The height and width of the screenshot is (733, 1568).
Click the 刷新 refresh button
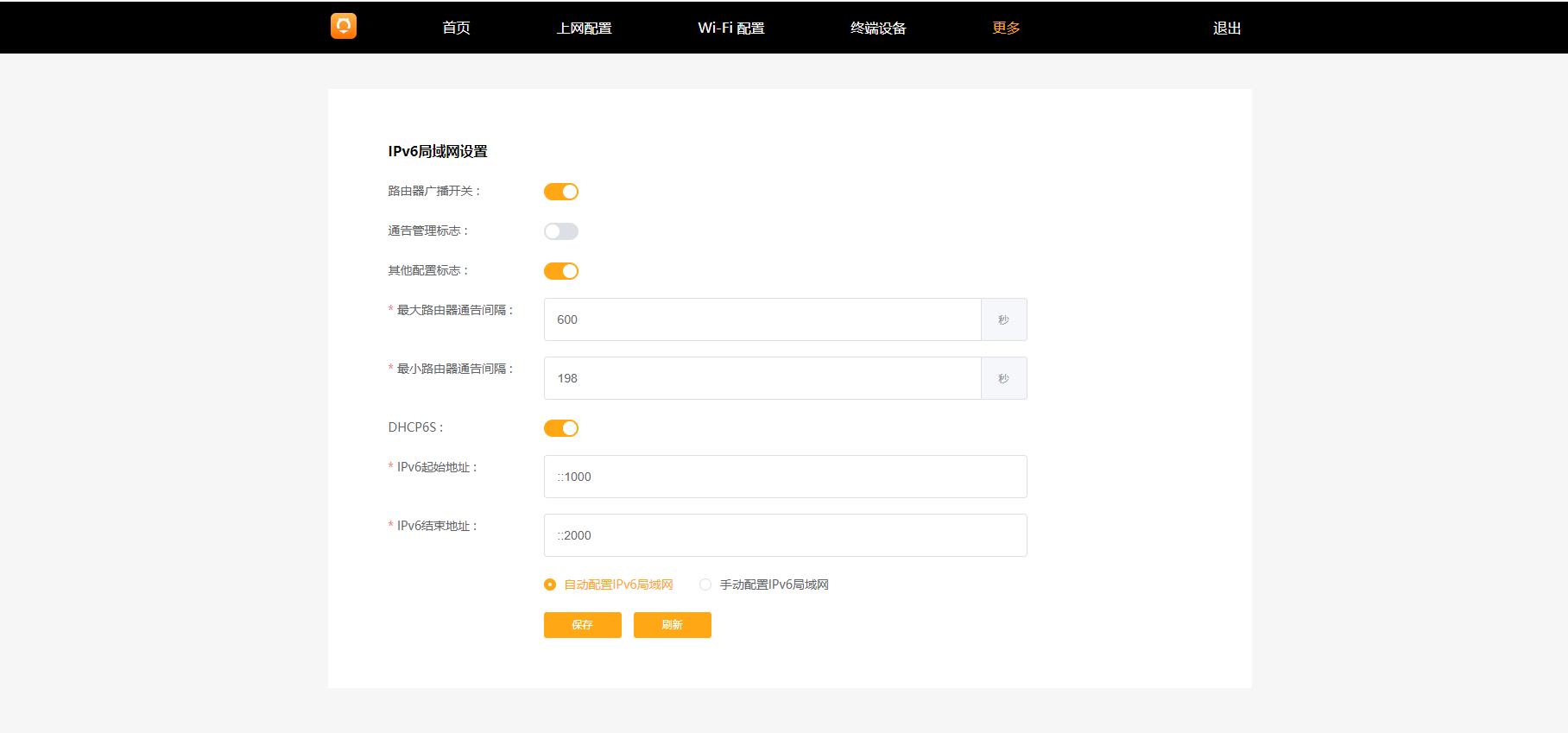click(x=673, y=625)
